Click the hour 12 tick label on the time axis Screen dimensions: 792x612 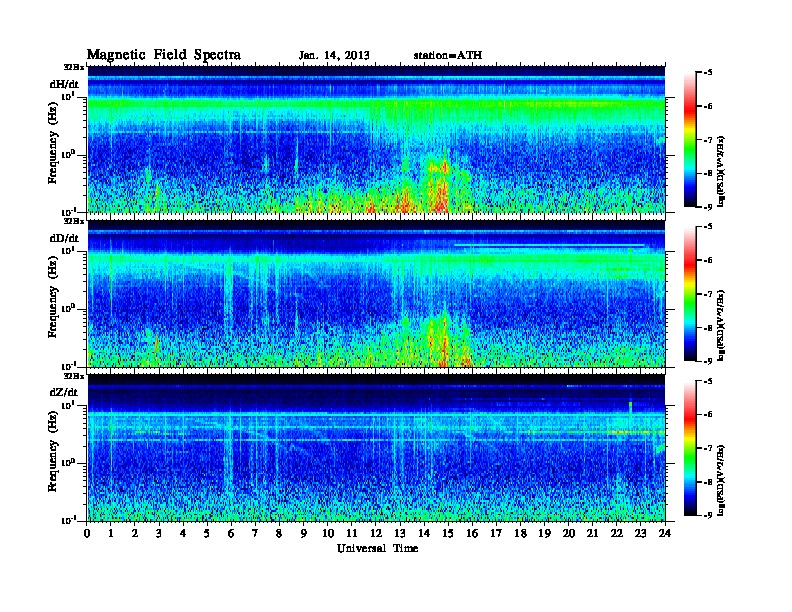[x=376, y=534]
